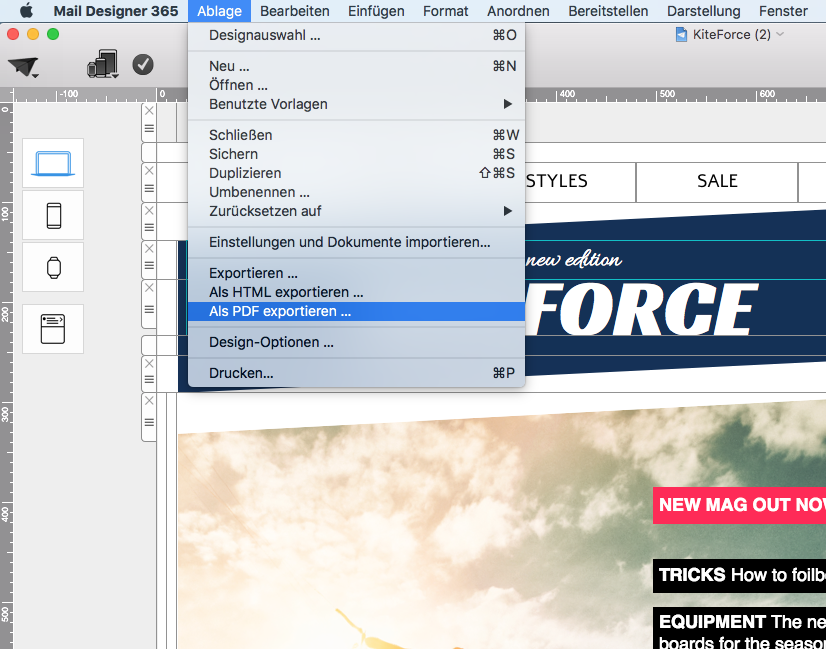Screen dimensions: 826x649
Task: Click the topmost block delete X handle
Action: (149, 111)
